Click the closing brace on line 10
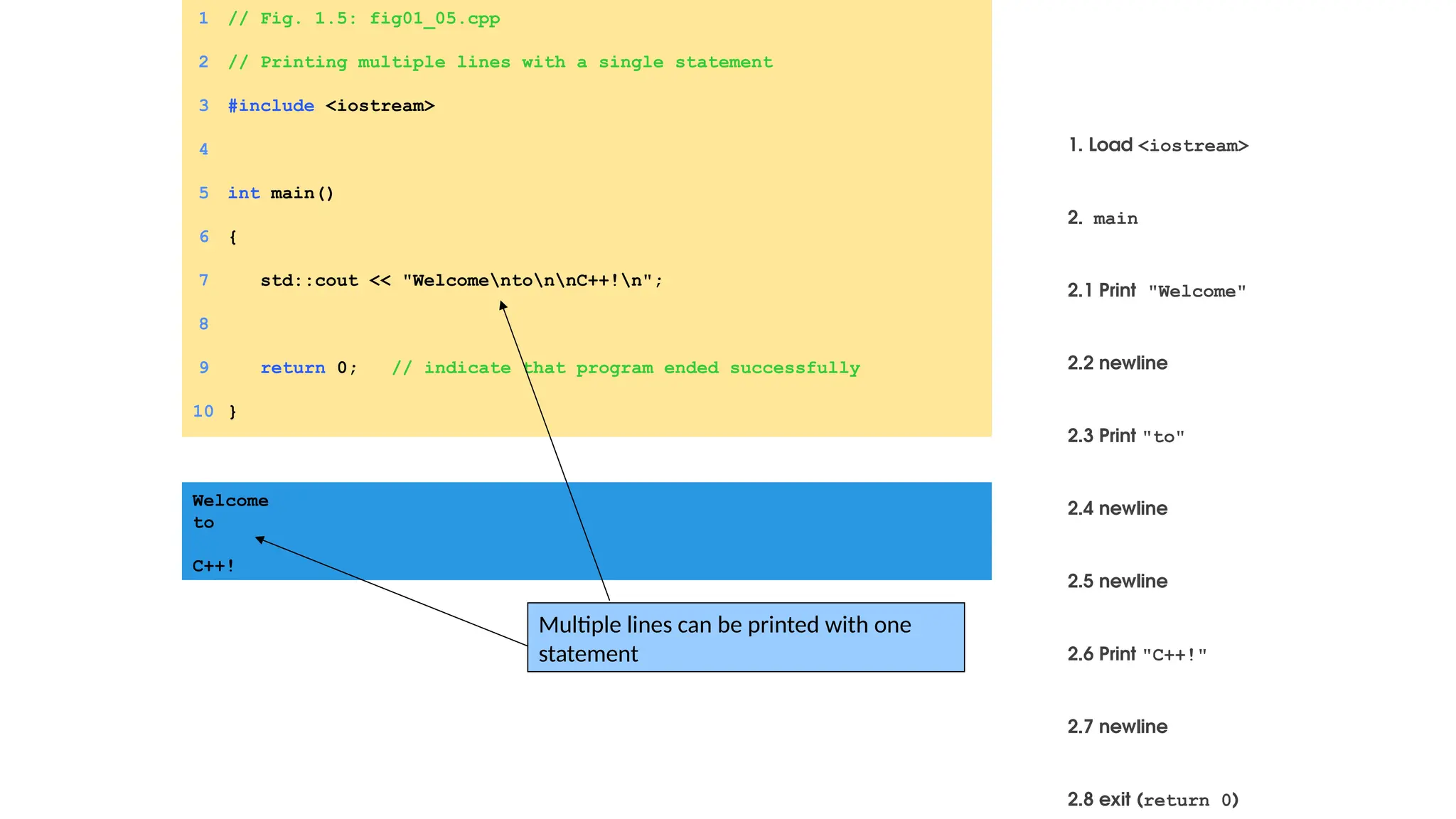 (x=232, y=412)
